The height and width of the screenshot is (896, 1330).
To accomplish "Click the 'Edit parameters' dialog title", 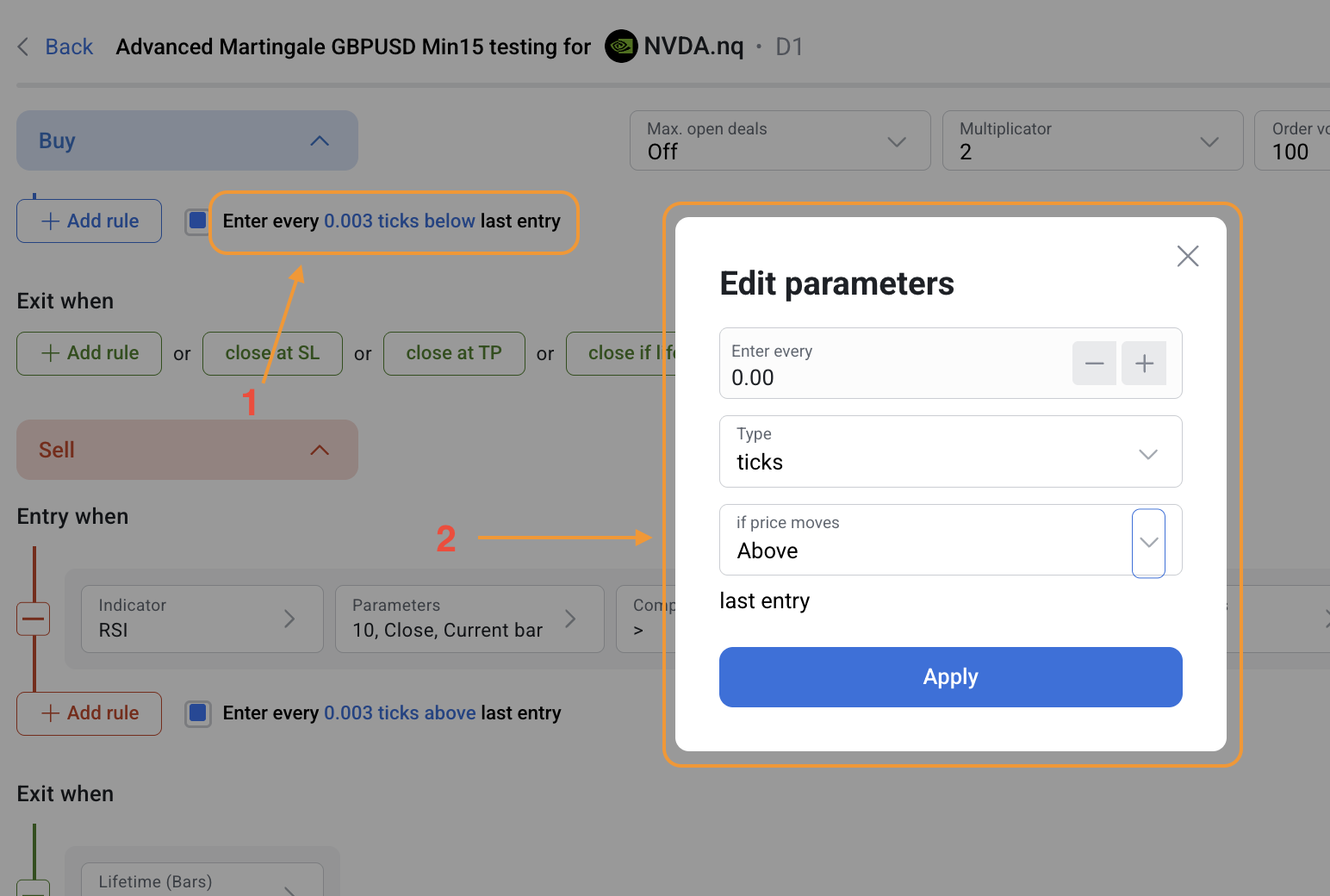I will coord(837,283).
